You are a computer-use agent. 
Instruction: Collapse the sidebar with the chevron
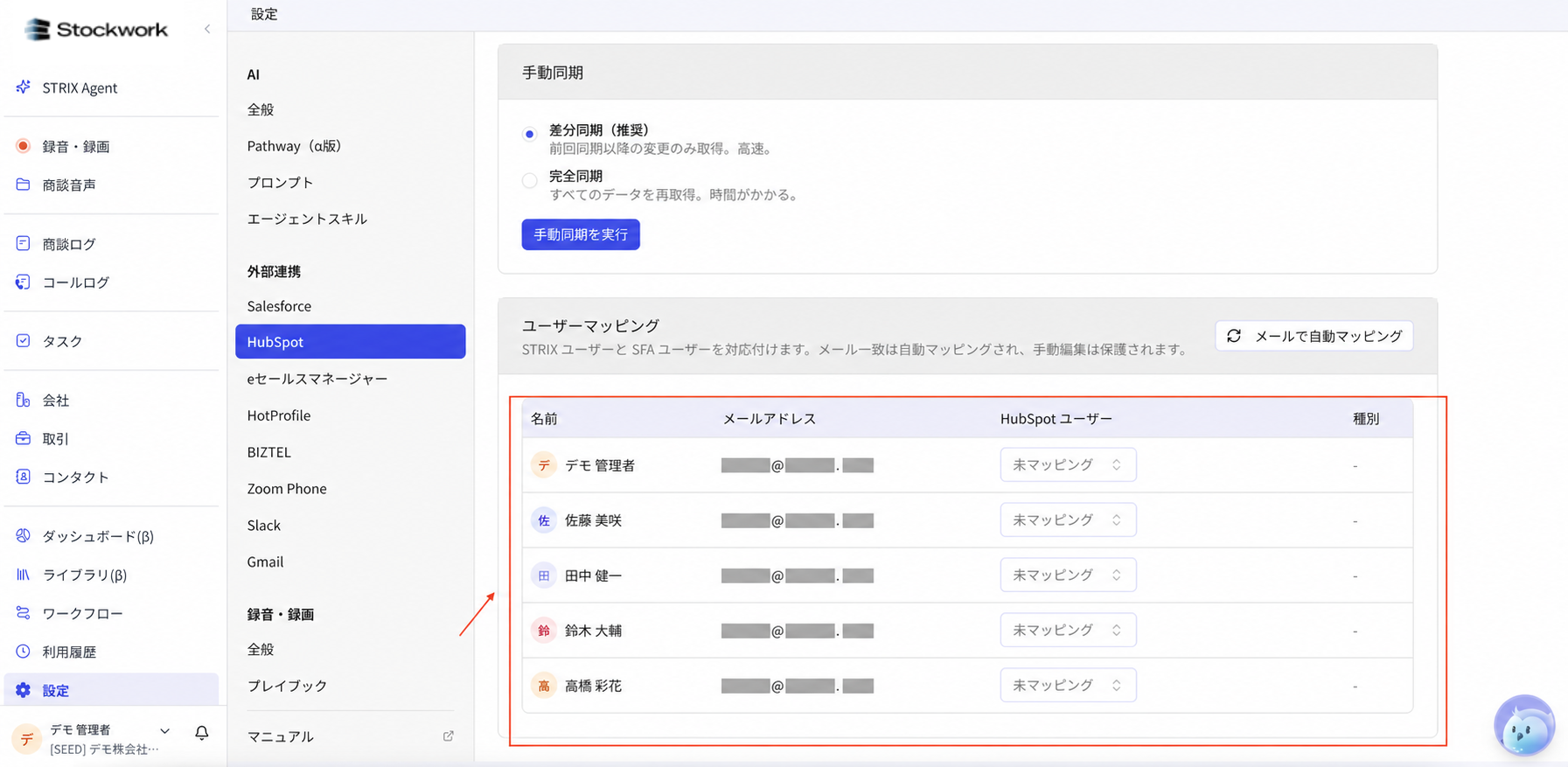(x=207, y=29)
